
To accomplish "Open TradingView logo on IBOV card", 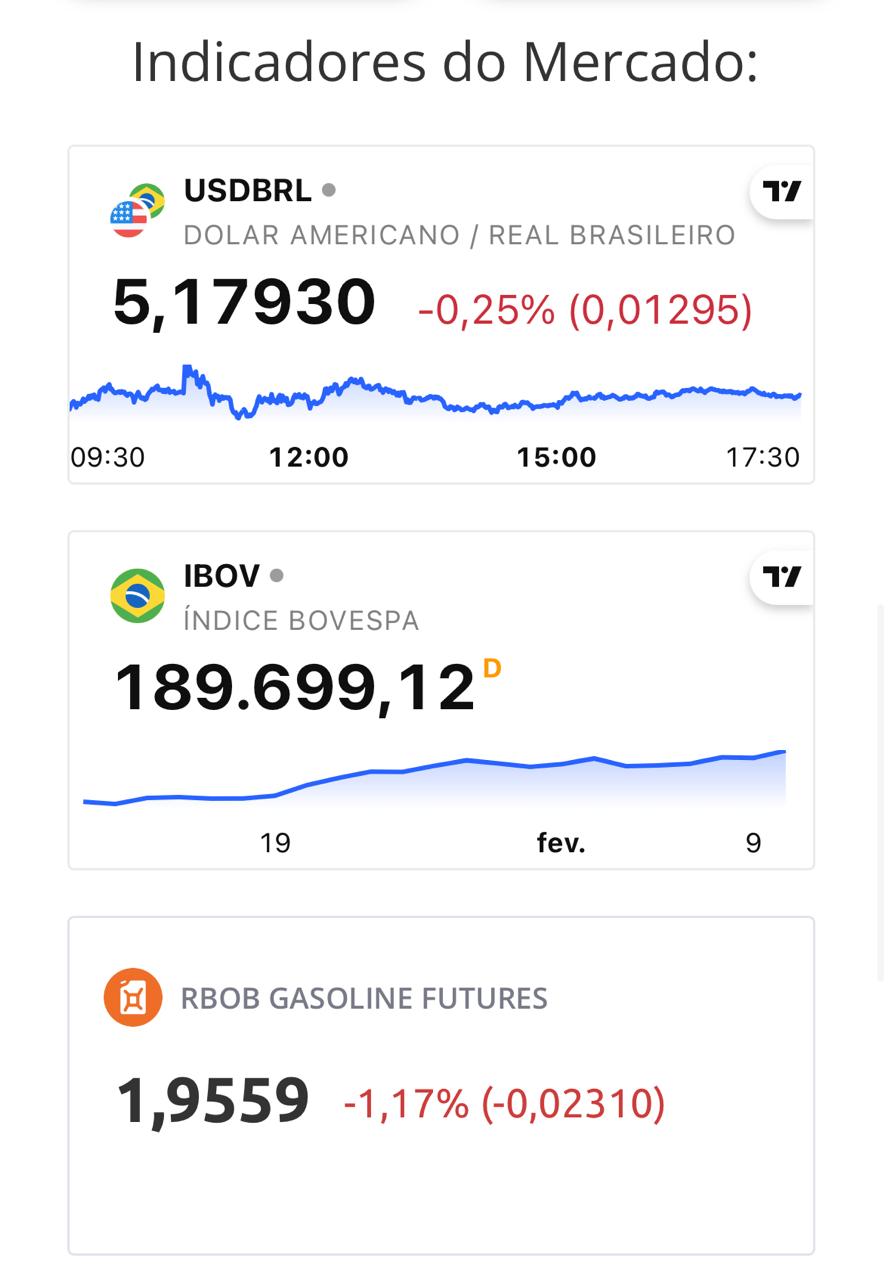I will [782, 576].
